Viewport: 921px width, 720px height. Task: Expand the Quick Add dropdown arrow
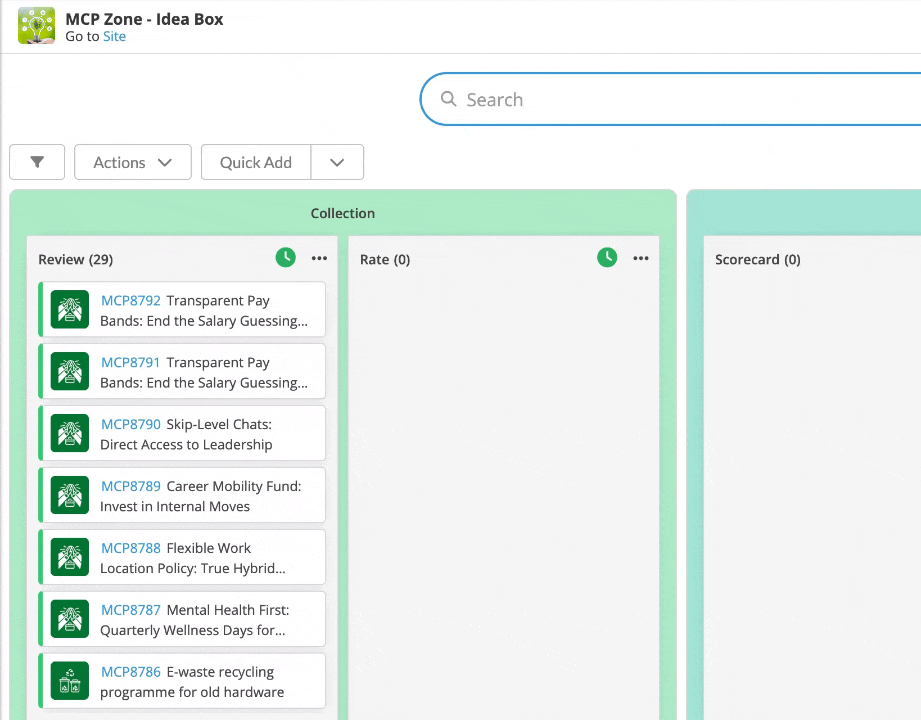pos(337,162)
